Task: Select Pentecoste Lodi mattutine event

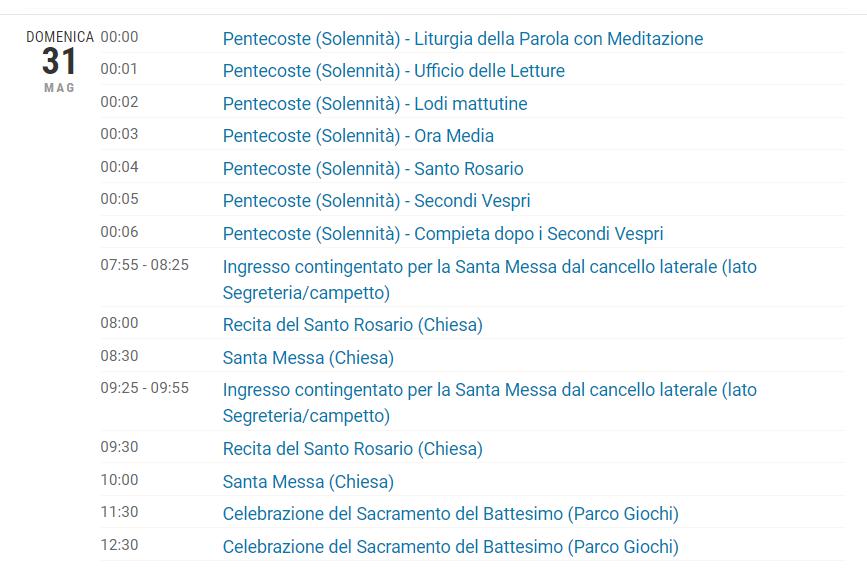Action: (x=375, y=103)
